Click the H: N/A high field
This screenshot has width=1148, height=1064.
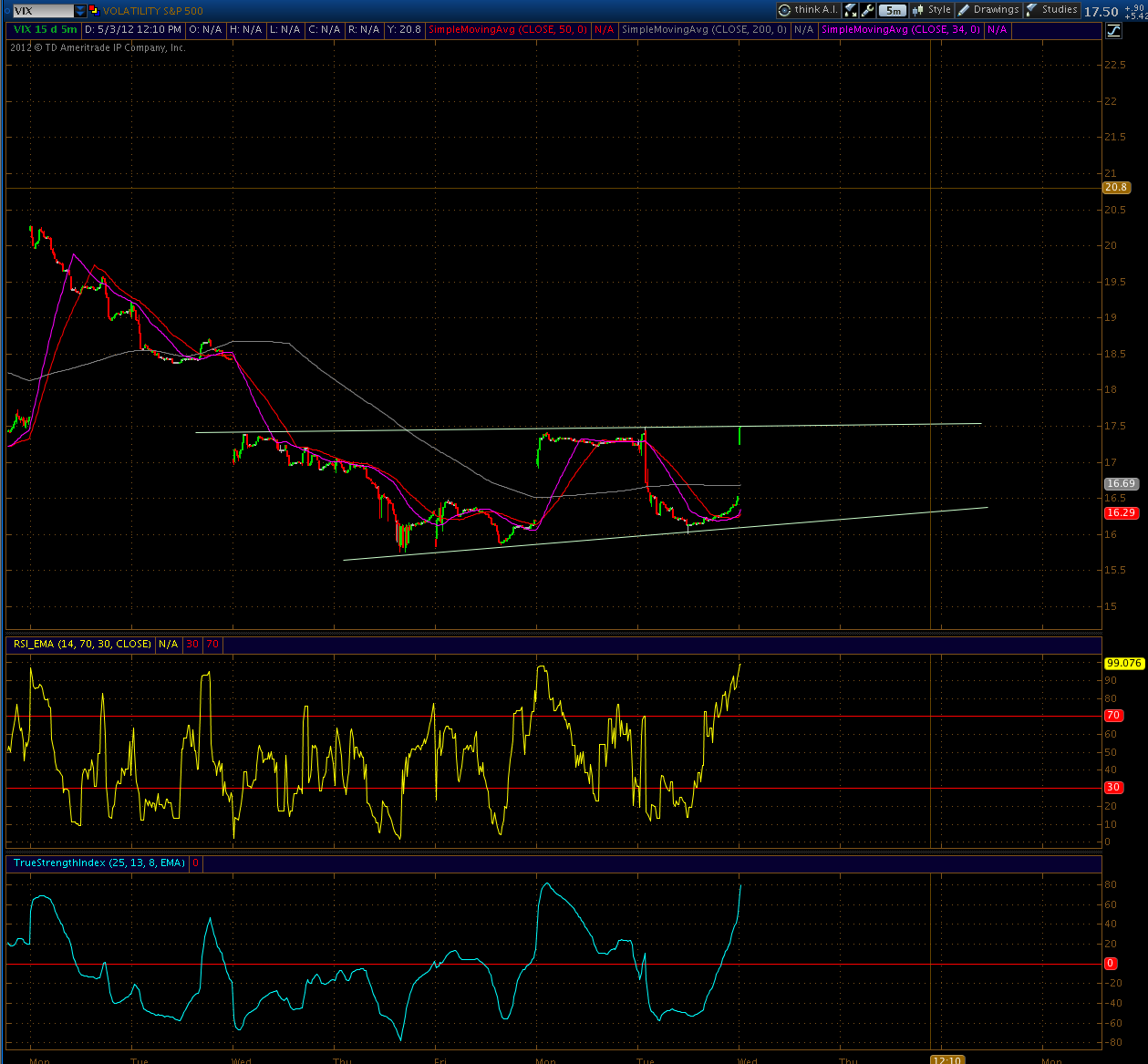click(245, 30)
